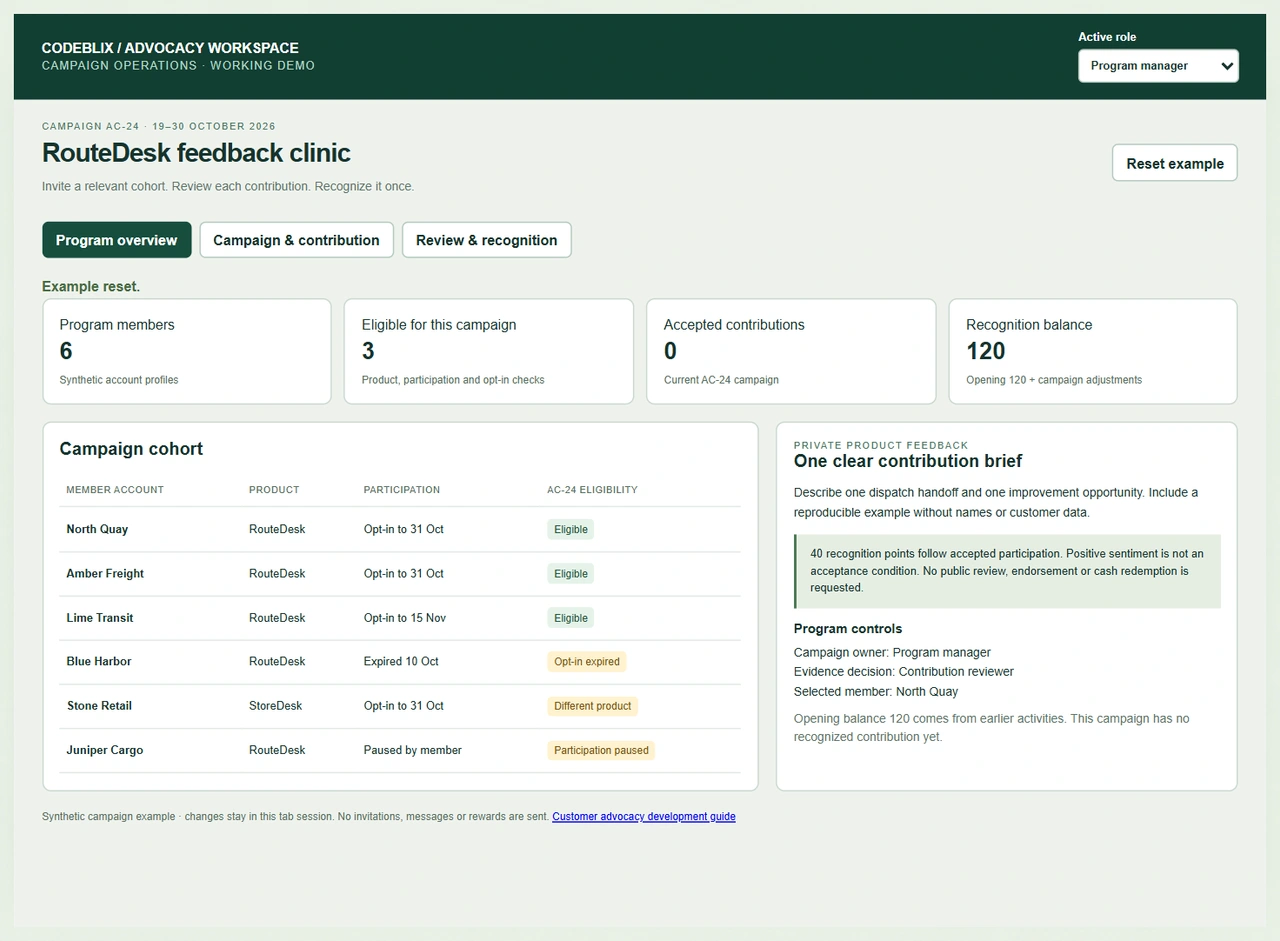1280x941 pixels.
Task: Click the Example reset status message
Action: [91, 287]
